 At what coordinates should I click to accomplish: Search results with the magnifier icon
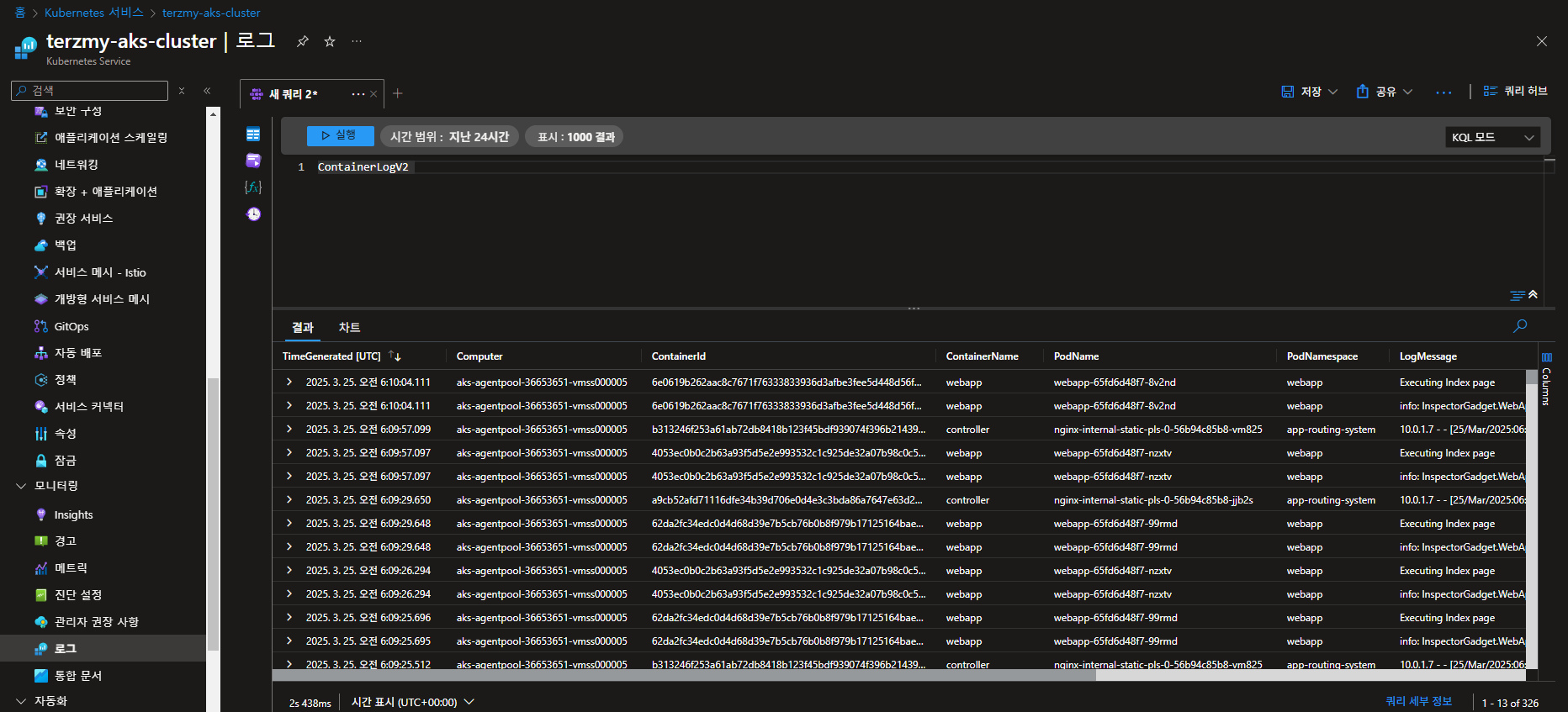coord(1520,326)
